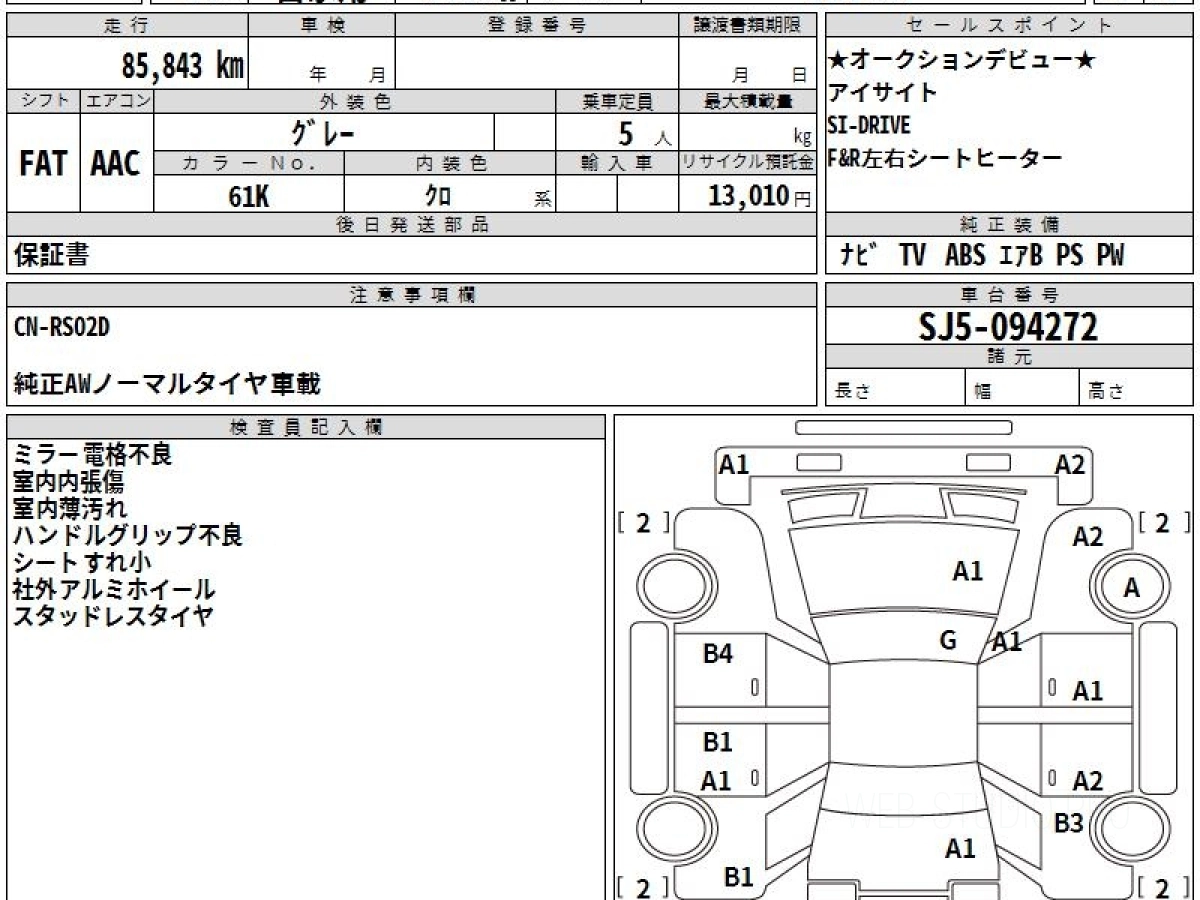Screen dimensions: 1200x900
Task: Select the ミラー電格不良 remark
Action: click(92, 454)
